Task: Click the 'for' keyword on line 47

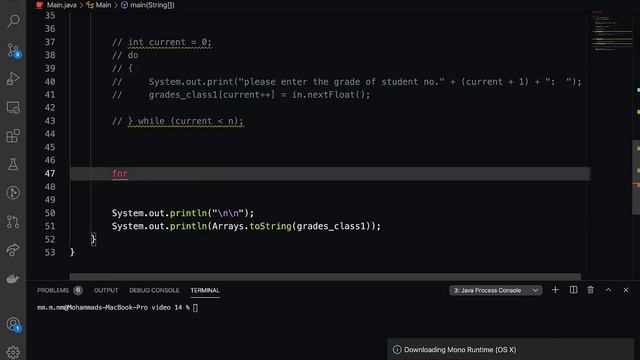Action: pyautogui.click(x=120, y=173)
